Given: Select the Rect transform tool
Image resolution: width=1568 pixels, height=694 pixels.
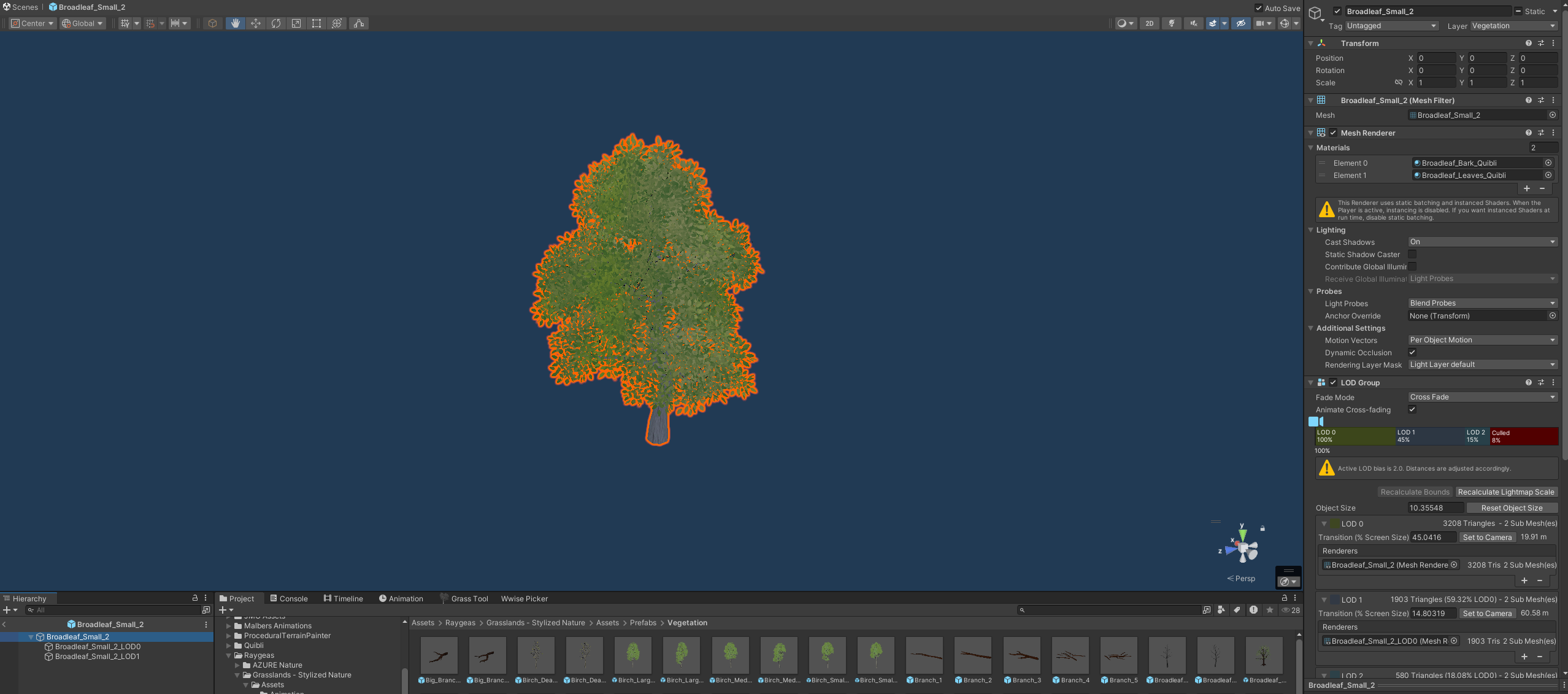Looking at the screenshot, I should pyautogui.click(x=317, y=23).
